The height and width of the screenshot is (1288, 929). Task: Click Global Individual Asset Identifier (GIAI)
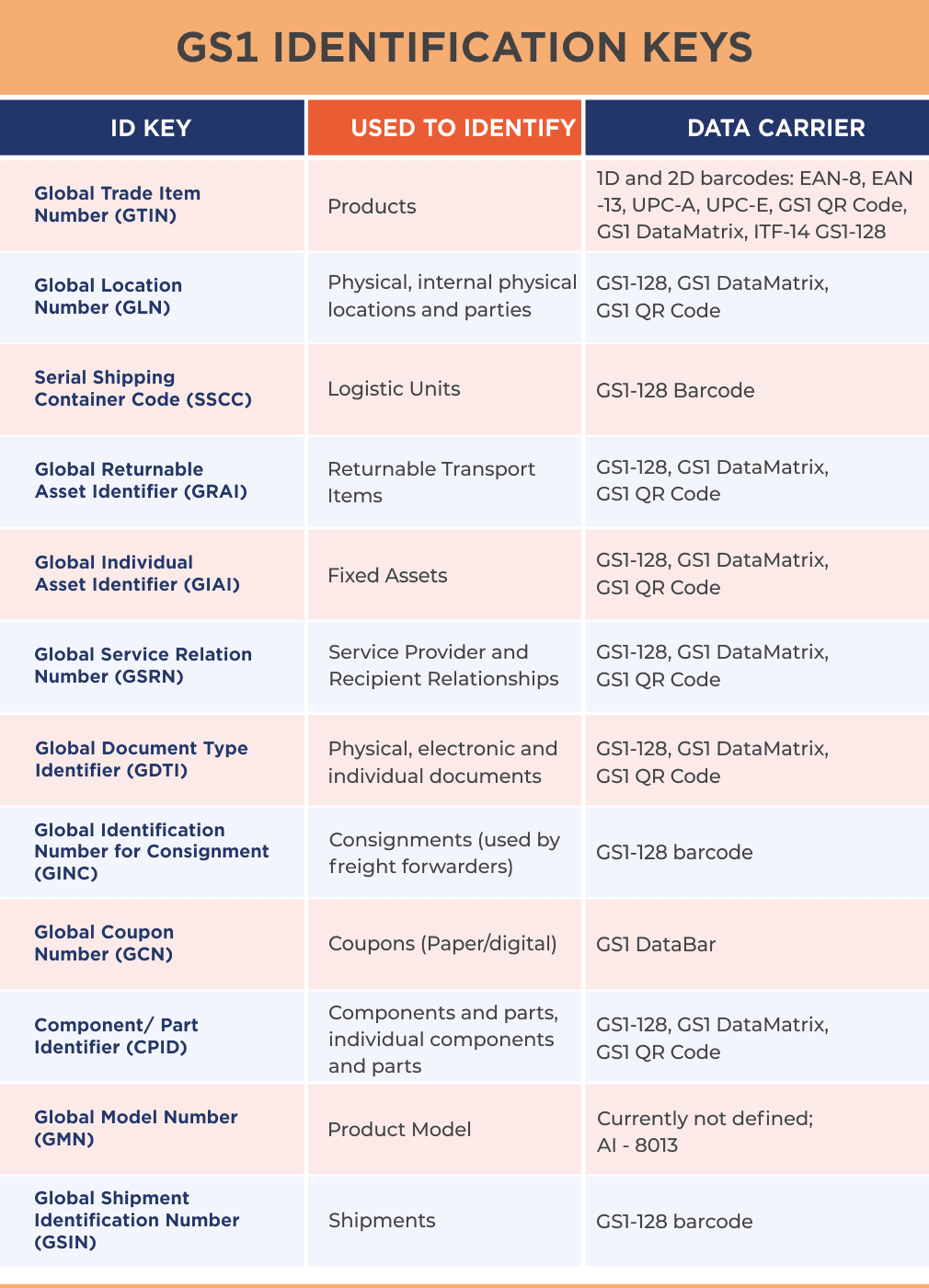137,573
